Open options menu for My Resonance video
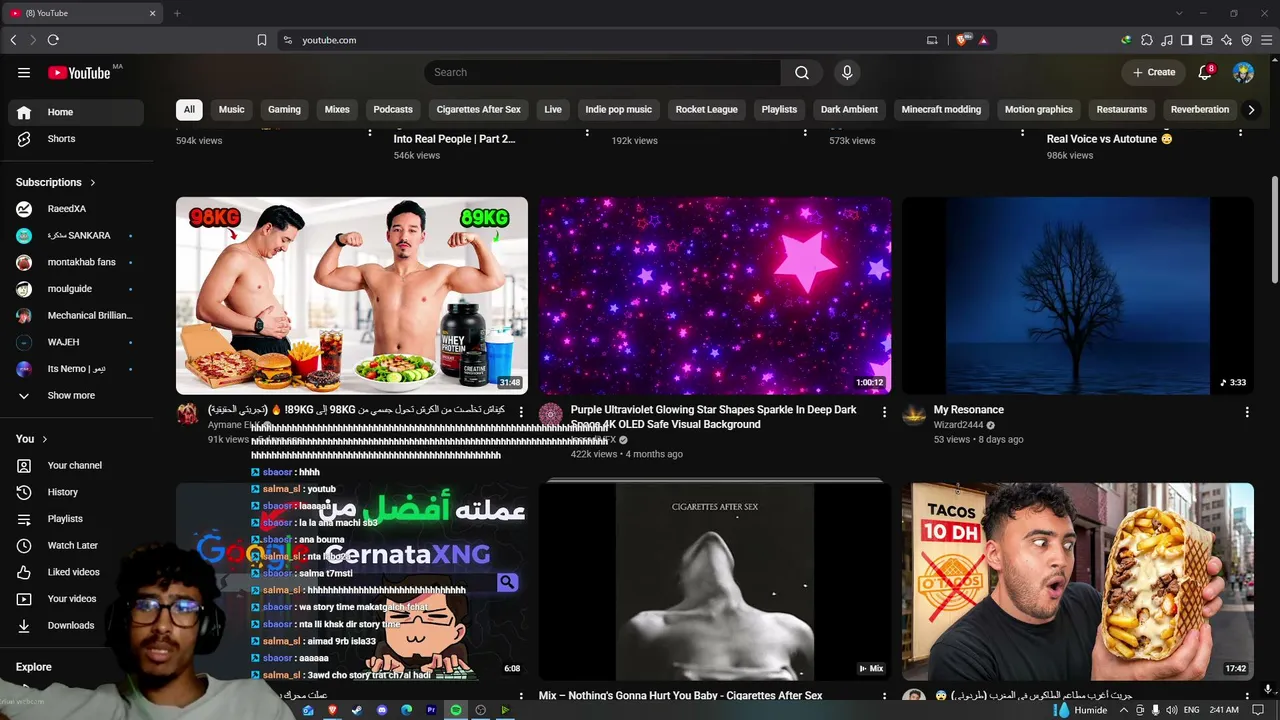This screenshot has width=1280, height=720. 1247,412
